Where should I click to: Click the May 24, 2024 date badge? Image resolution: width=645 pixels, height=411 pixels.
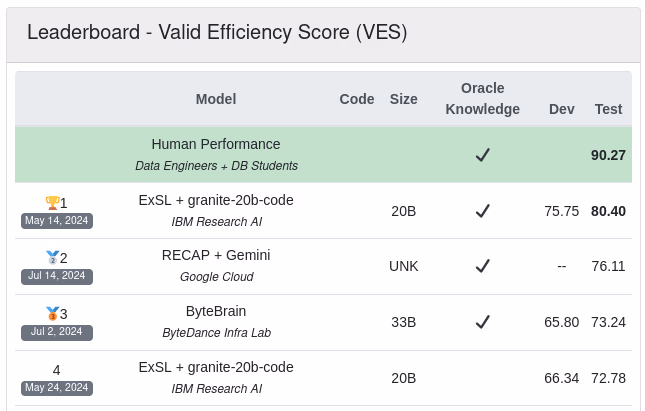pos(57,388)
